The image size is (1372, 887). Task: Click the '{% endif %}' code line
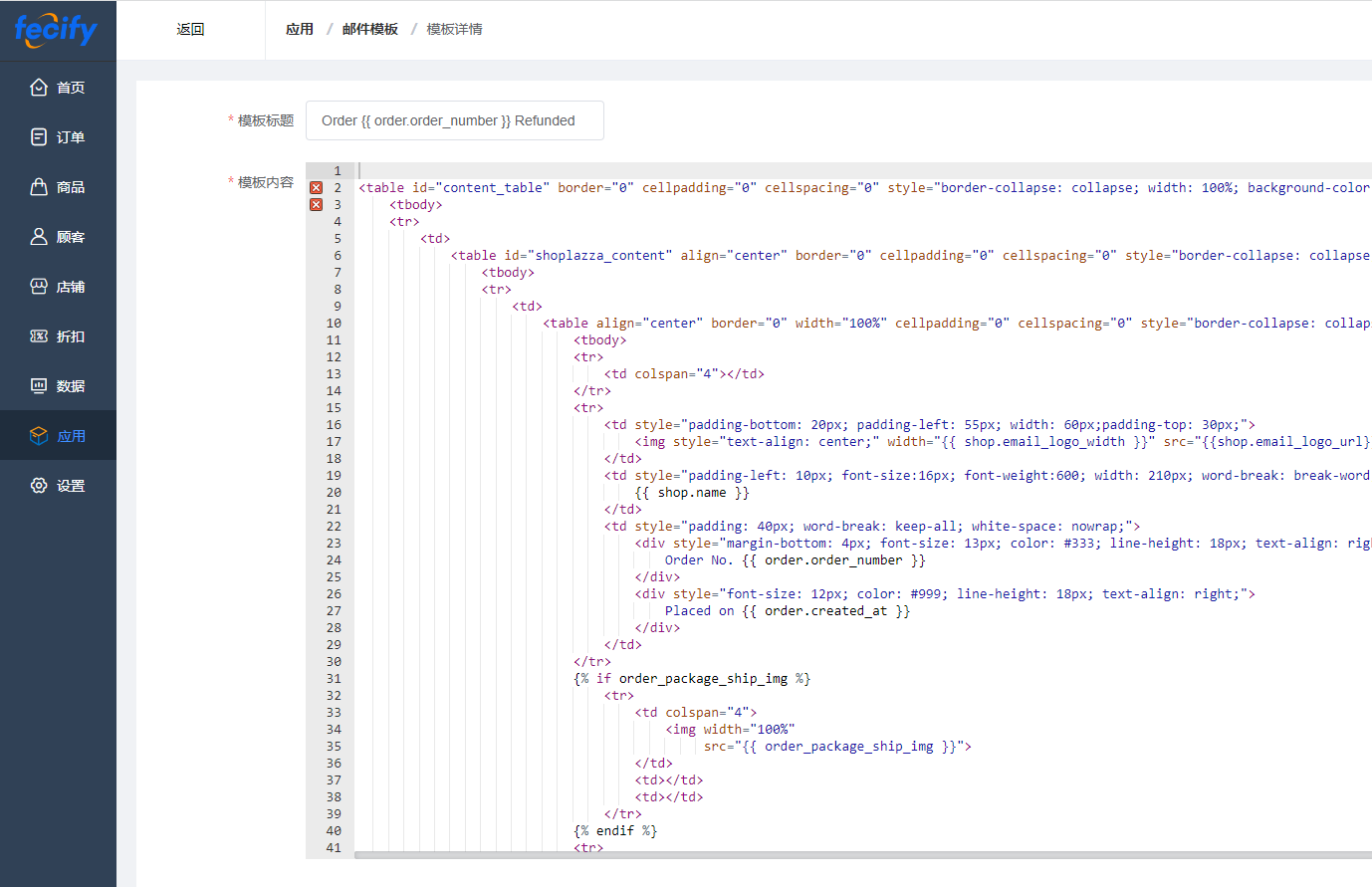pyautogui.click(x=615, y=831)
